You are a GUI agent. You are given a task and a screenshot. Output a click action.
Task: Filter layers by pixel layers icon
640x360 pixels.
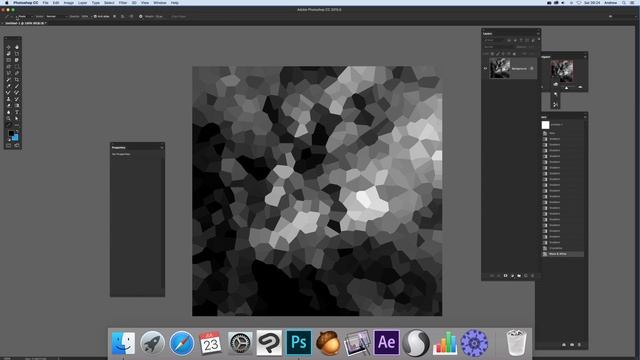[x=509, y=40]
